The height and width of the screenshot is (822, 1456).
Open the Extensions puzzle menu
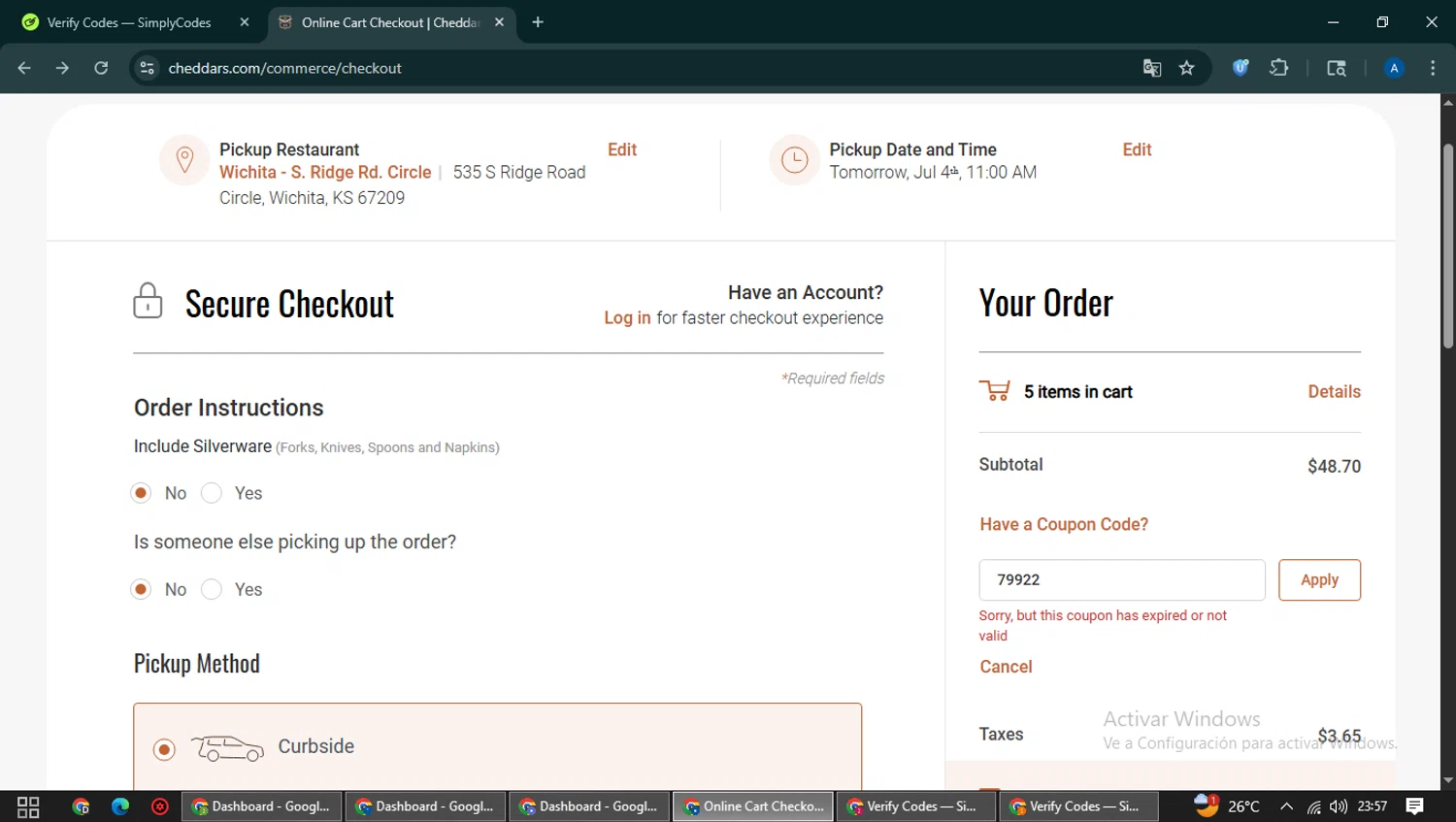point(1279,68)
